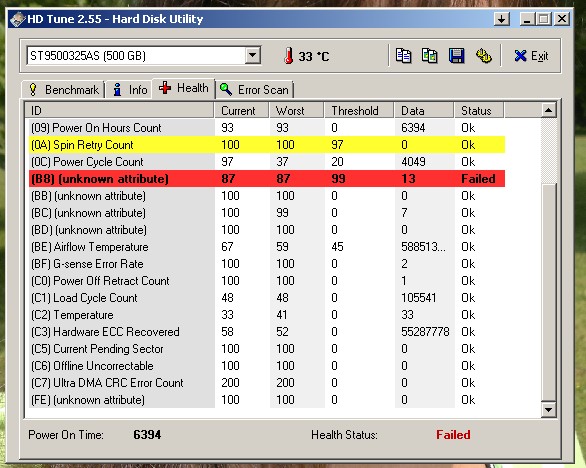
Task: Click the red Failed health status text
Action: pyautogui.click(x=453, y=435)
